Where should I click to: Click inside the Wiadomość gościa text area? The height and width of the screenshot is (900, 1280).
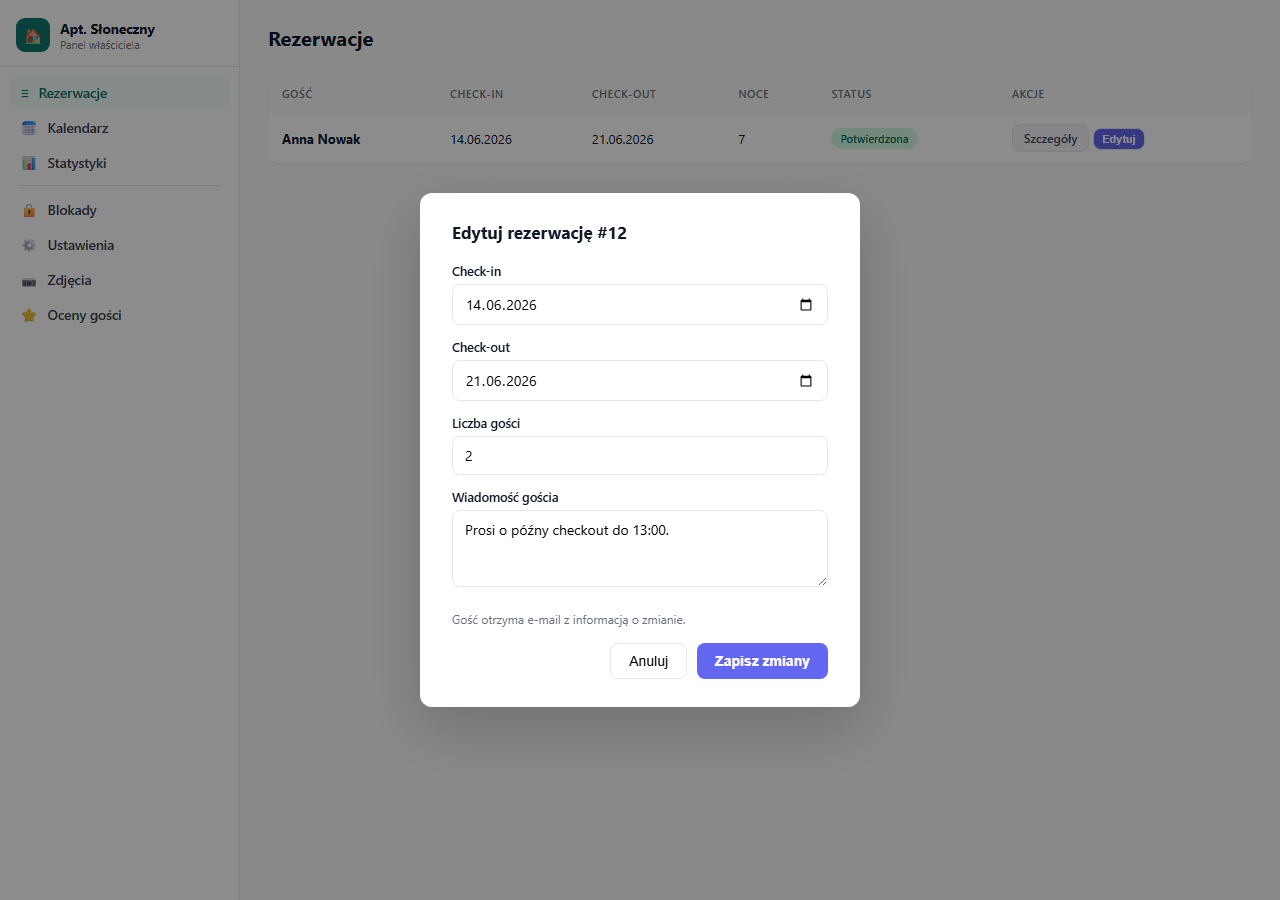tap(640, 549)
